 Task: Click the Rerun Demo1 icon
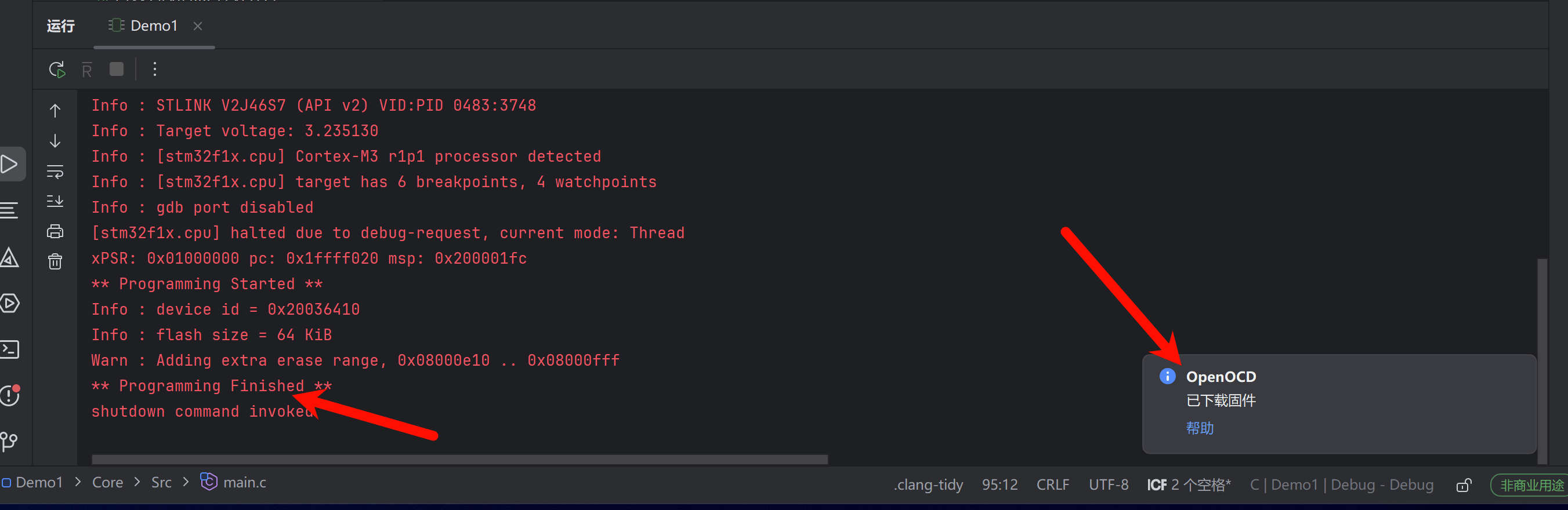[57, 70]
